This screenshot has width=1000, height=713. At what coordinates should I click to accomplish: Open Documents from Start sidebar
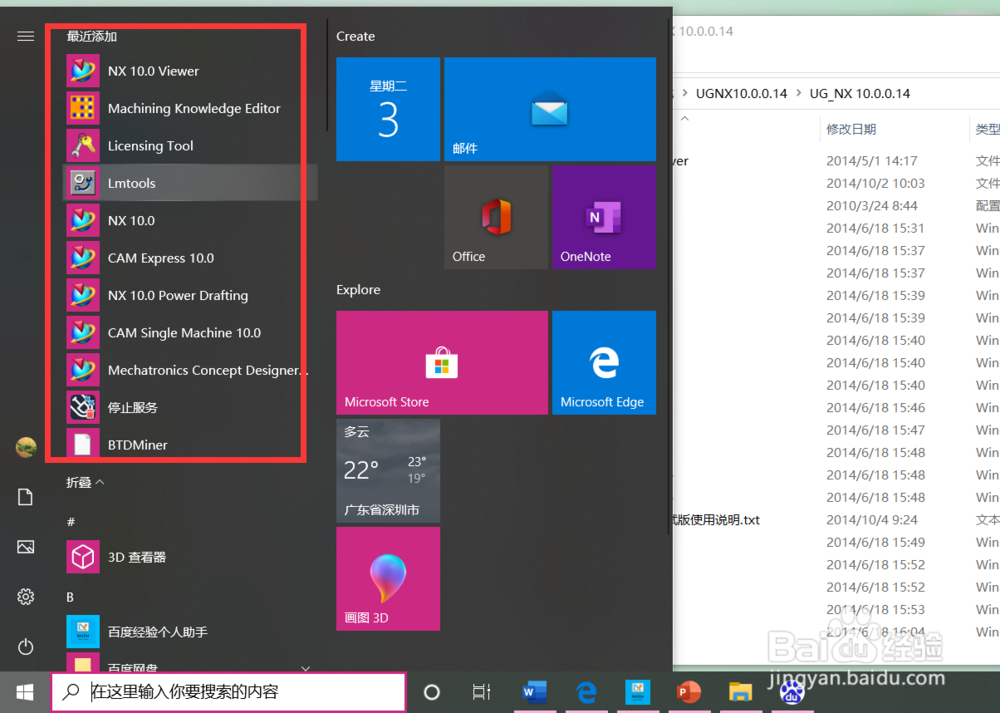26,497
